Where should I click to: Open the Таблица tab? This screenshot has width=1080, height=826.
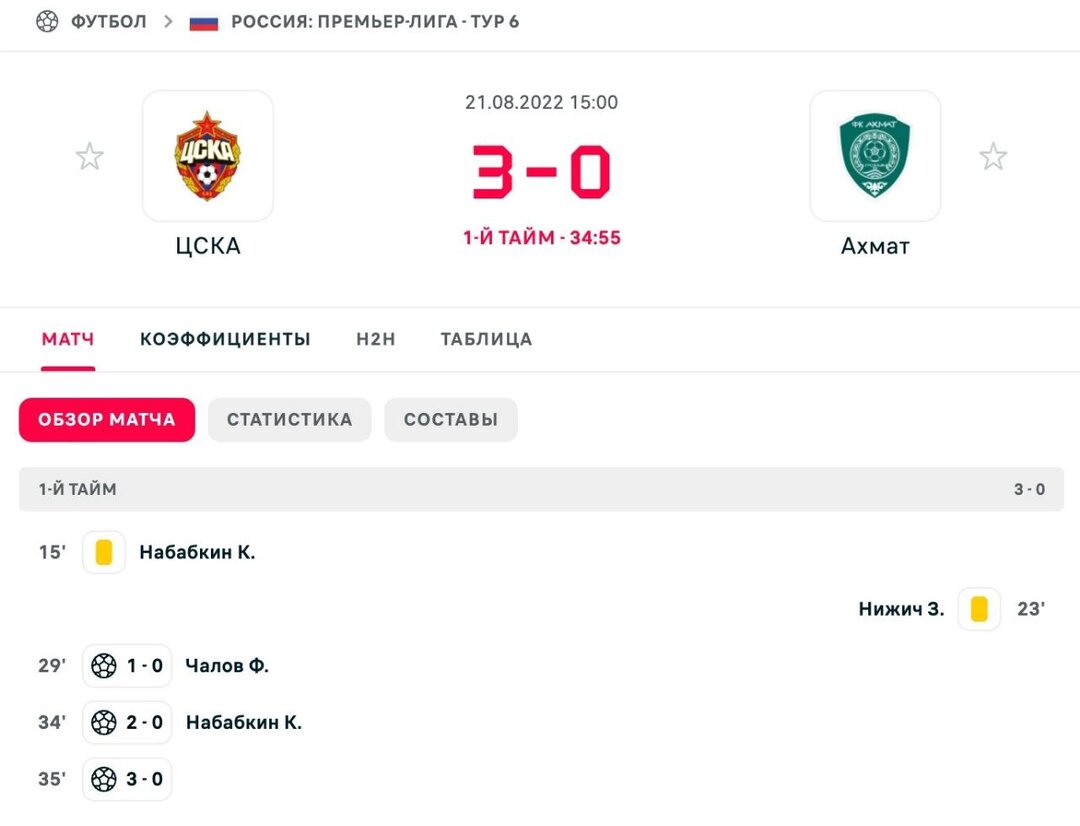point(486,339)
